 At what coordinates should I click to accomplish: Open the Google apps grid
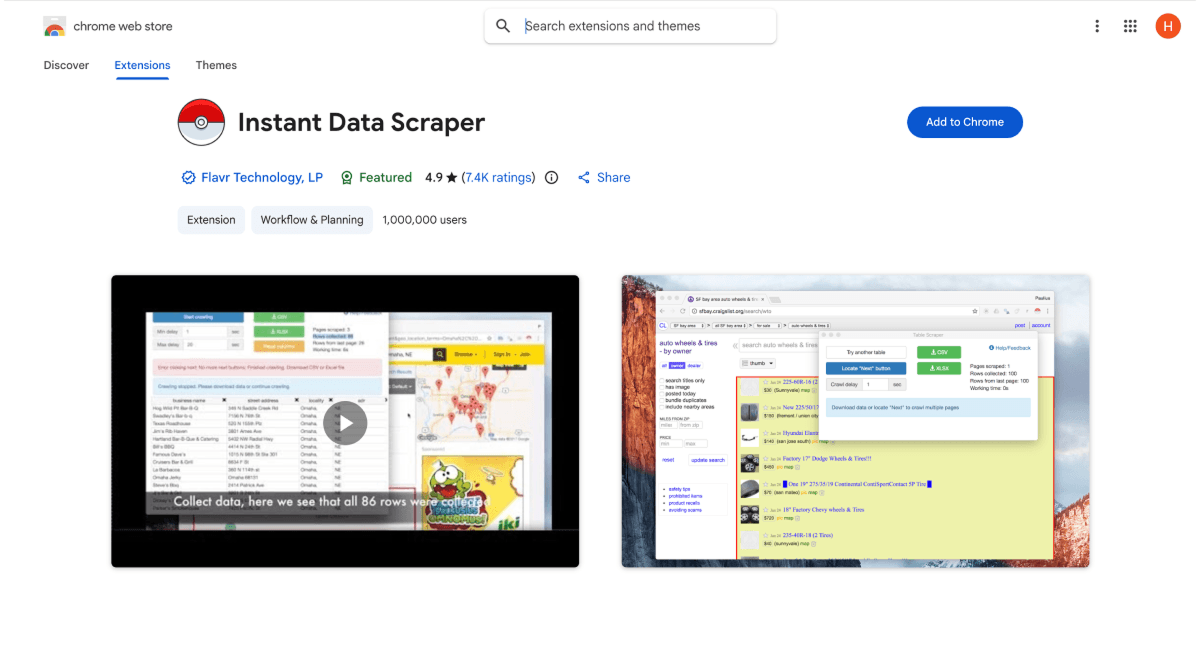pos(1130,26)
